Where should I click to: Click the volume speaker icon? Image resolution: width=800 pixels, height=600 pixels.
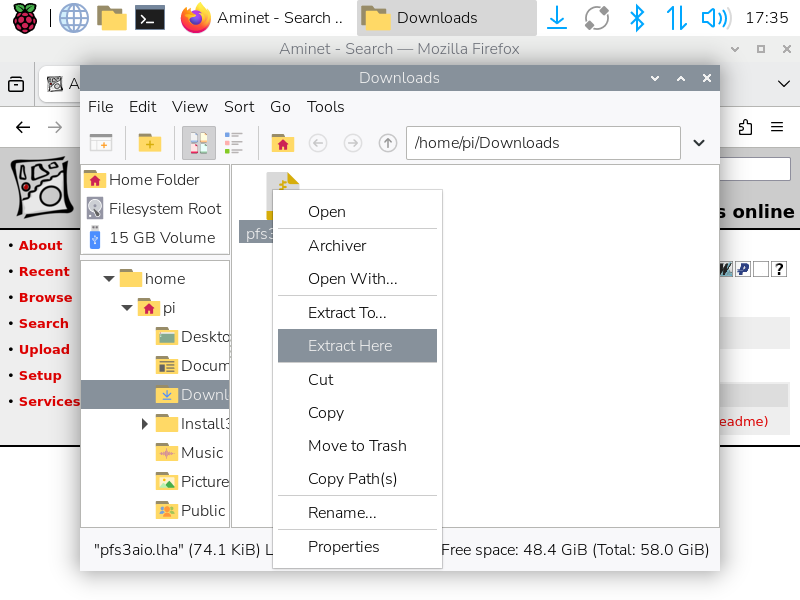tap(714, 18)
